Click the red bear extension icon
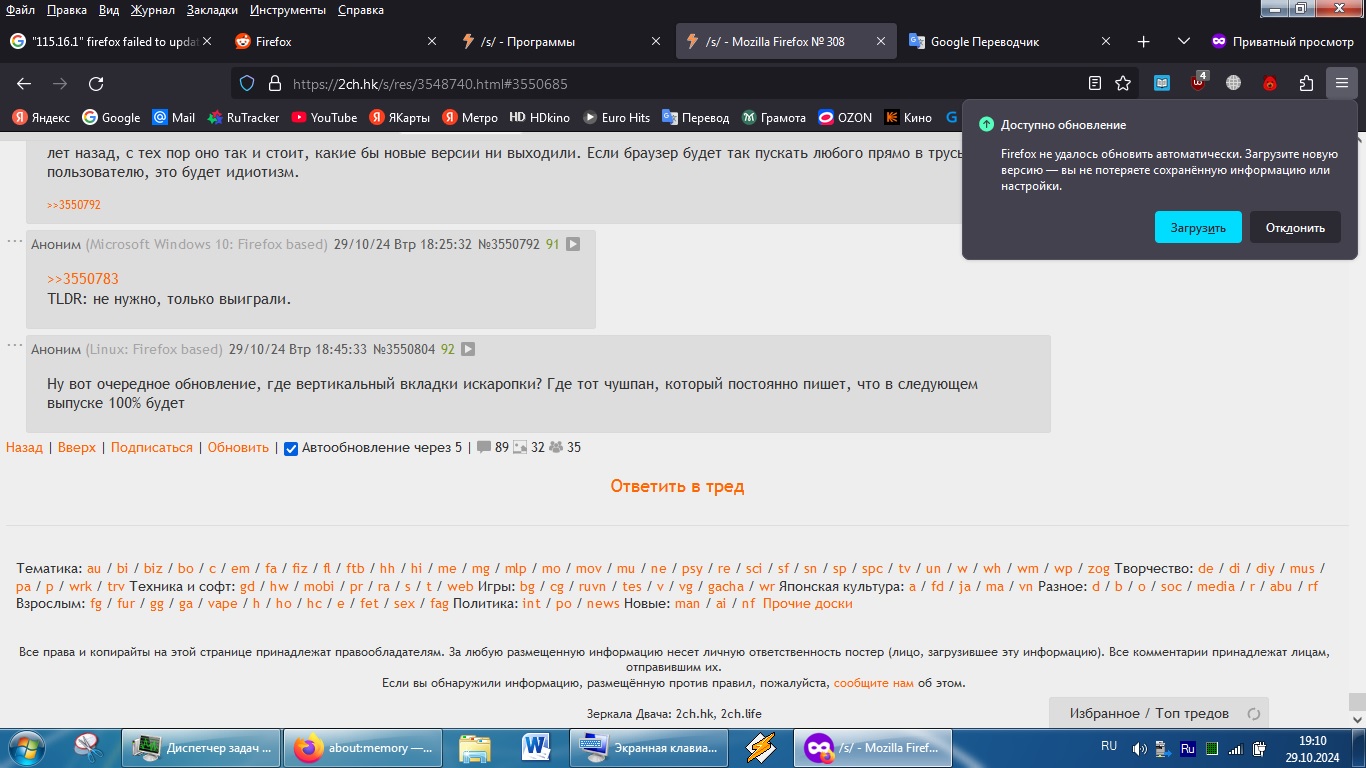 [1270, 84]
